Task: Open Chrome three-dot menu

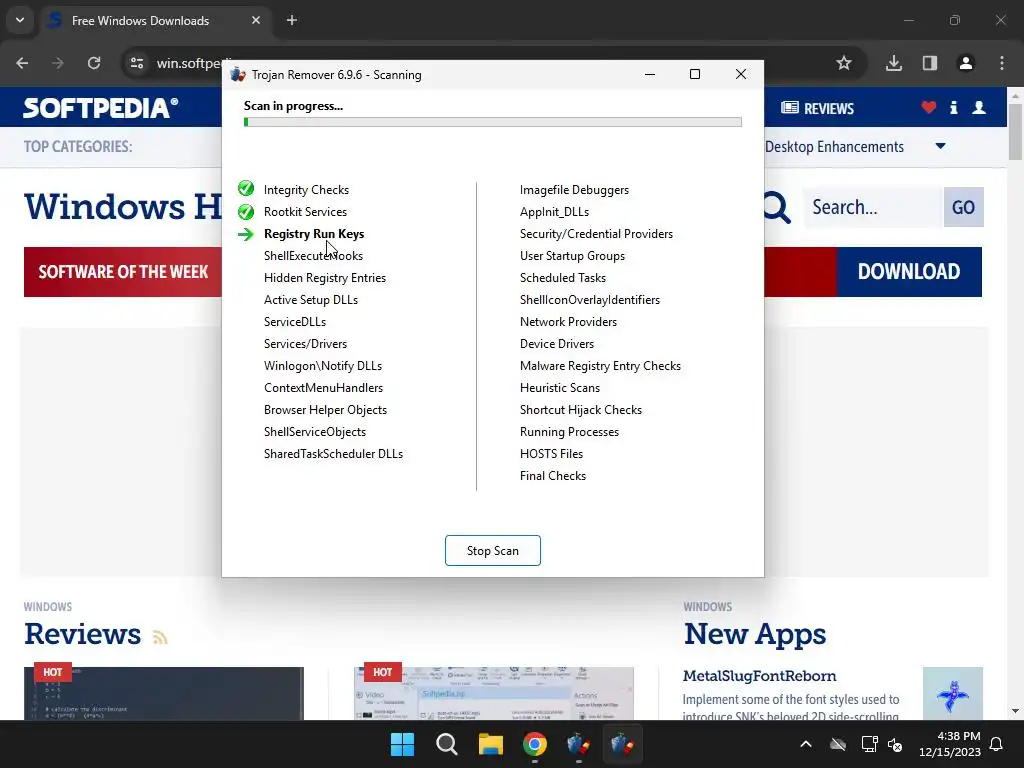Action: pos(1002,63)
